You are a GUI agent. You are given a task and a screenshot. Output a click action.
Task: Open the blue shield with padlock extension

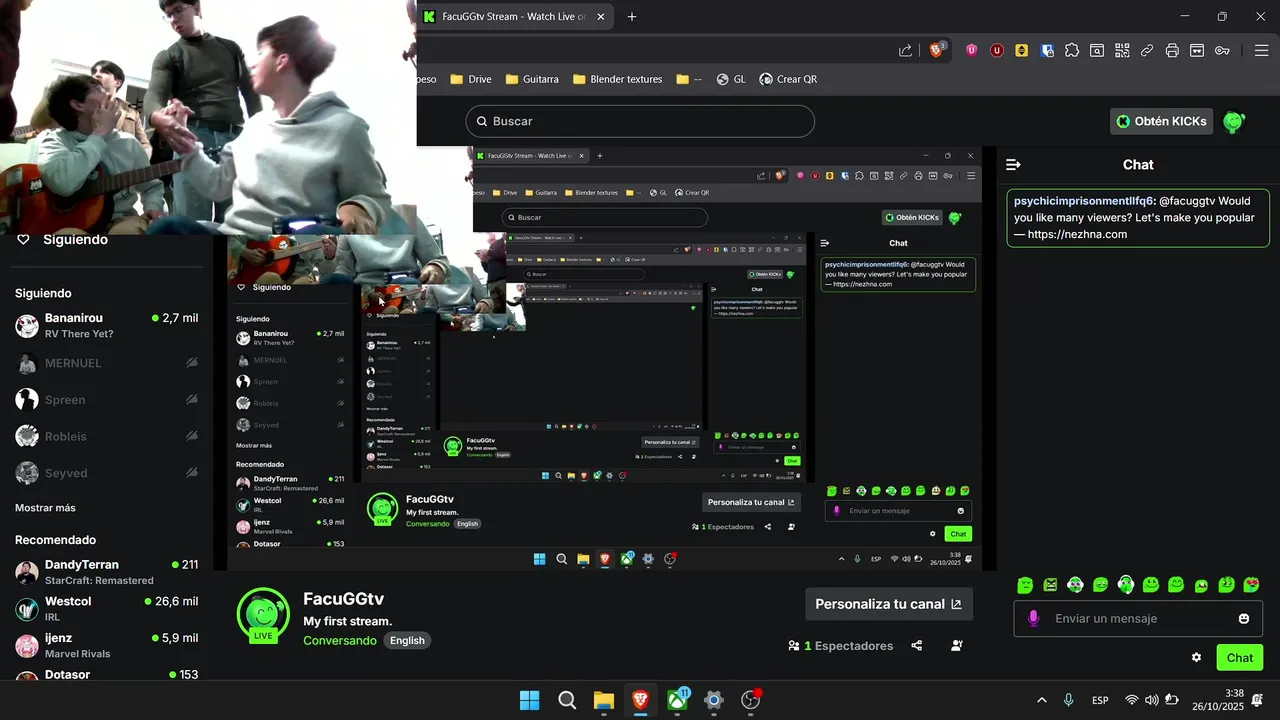click(x=1047, y=50)
